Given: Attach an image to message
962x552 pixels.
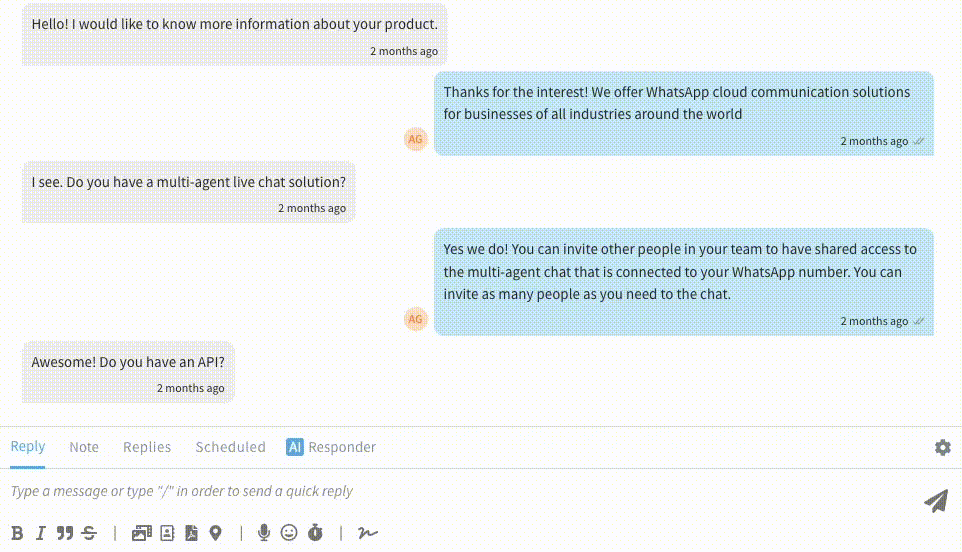Looking at the screenshot, I should (141, 533).
